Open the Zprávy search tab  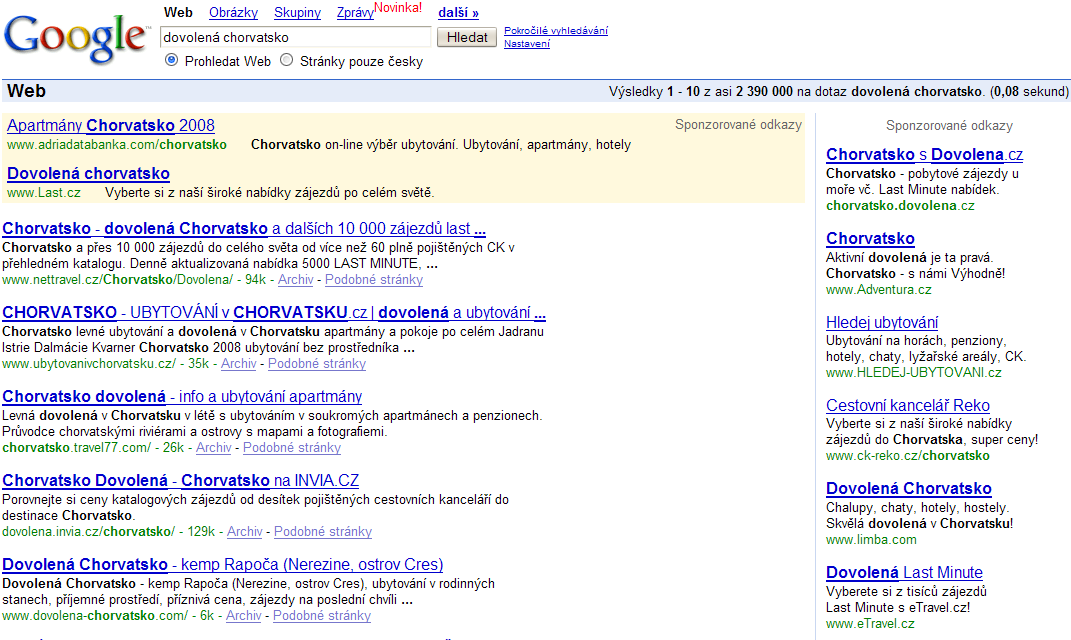pyautogui.click(x=355, y=12)
